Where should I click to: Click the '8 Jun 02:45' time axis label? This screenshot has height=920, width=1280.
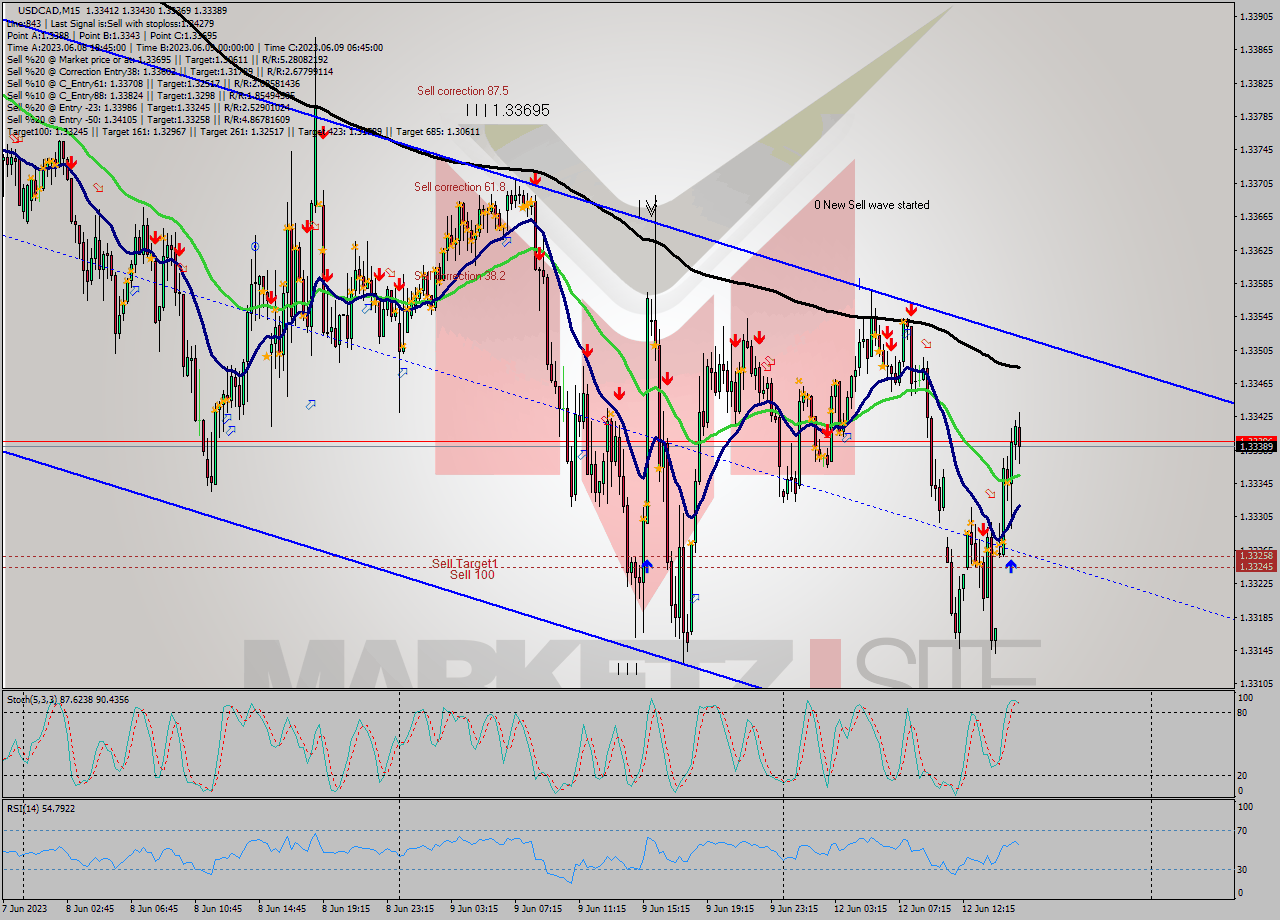(x=90, y=909)
